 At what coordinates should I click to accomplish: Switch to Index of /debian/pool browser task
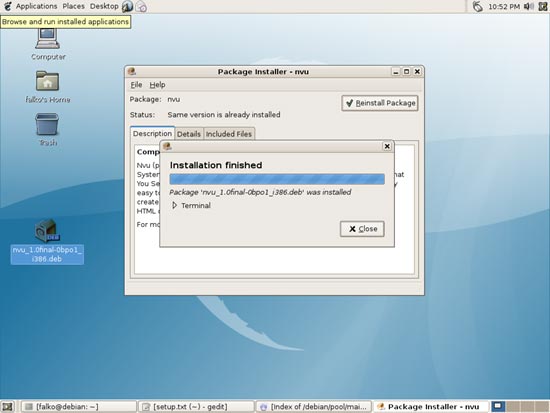click(313, 407)
